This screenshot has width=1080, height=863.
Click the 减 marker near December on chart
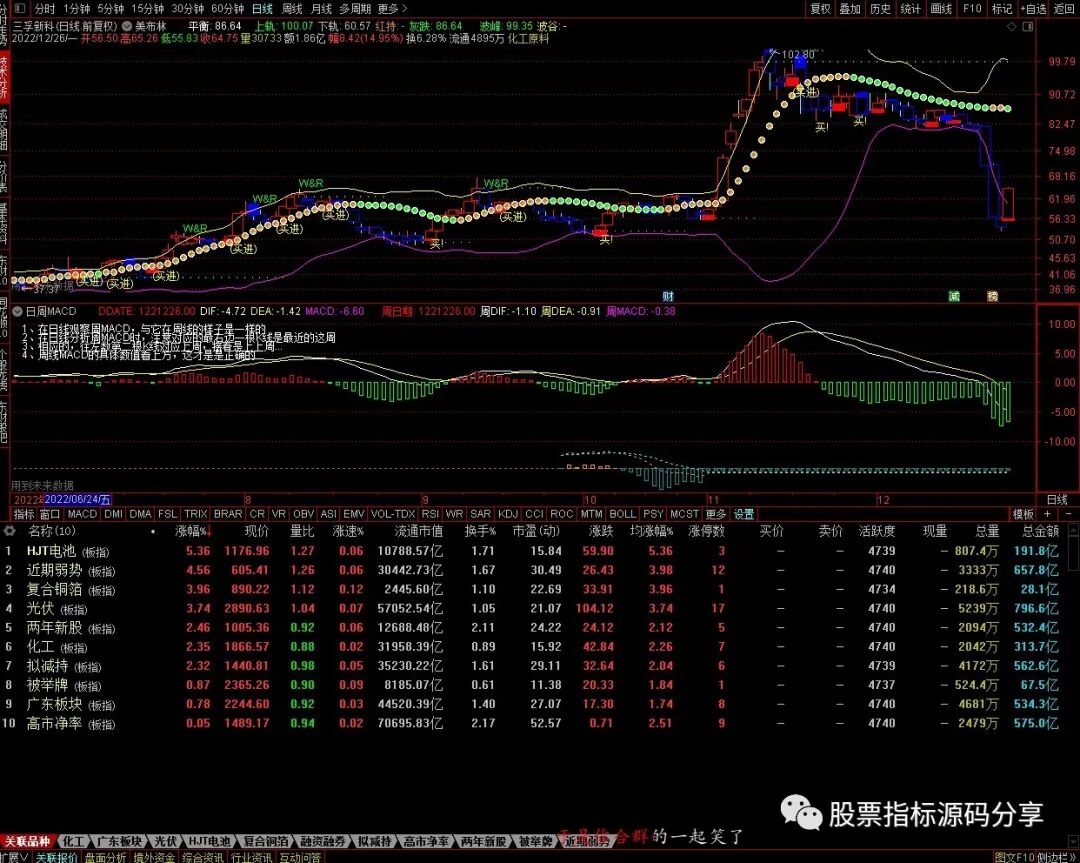click(954, 296)
